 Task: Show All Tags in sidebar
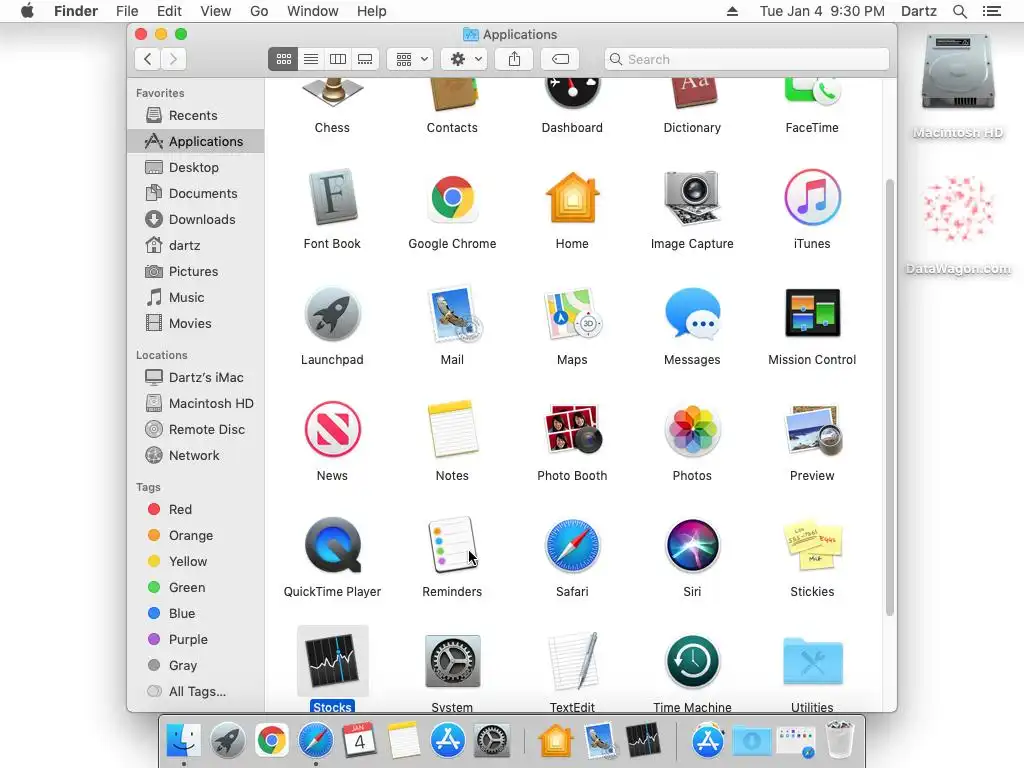196,692
